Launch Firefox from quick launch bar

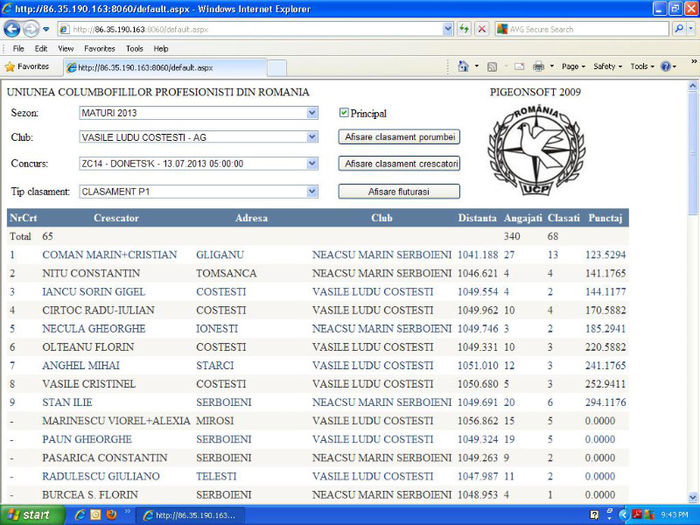point(111,515)
